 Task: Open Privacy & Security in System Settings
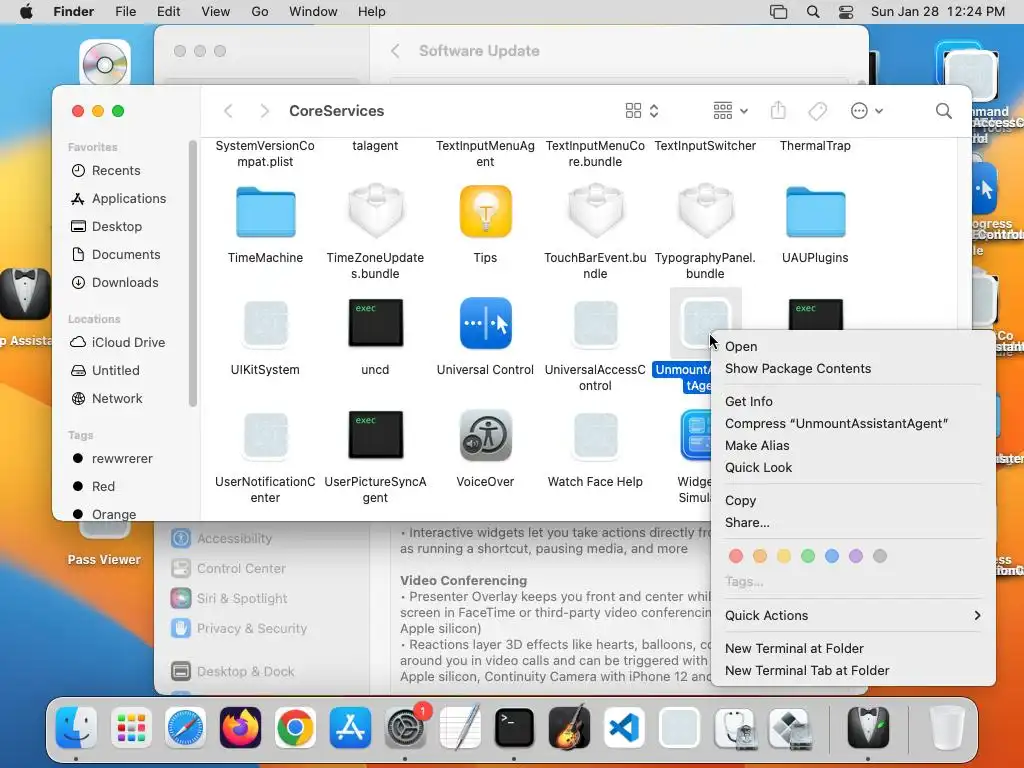[x=251, y=628]
